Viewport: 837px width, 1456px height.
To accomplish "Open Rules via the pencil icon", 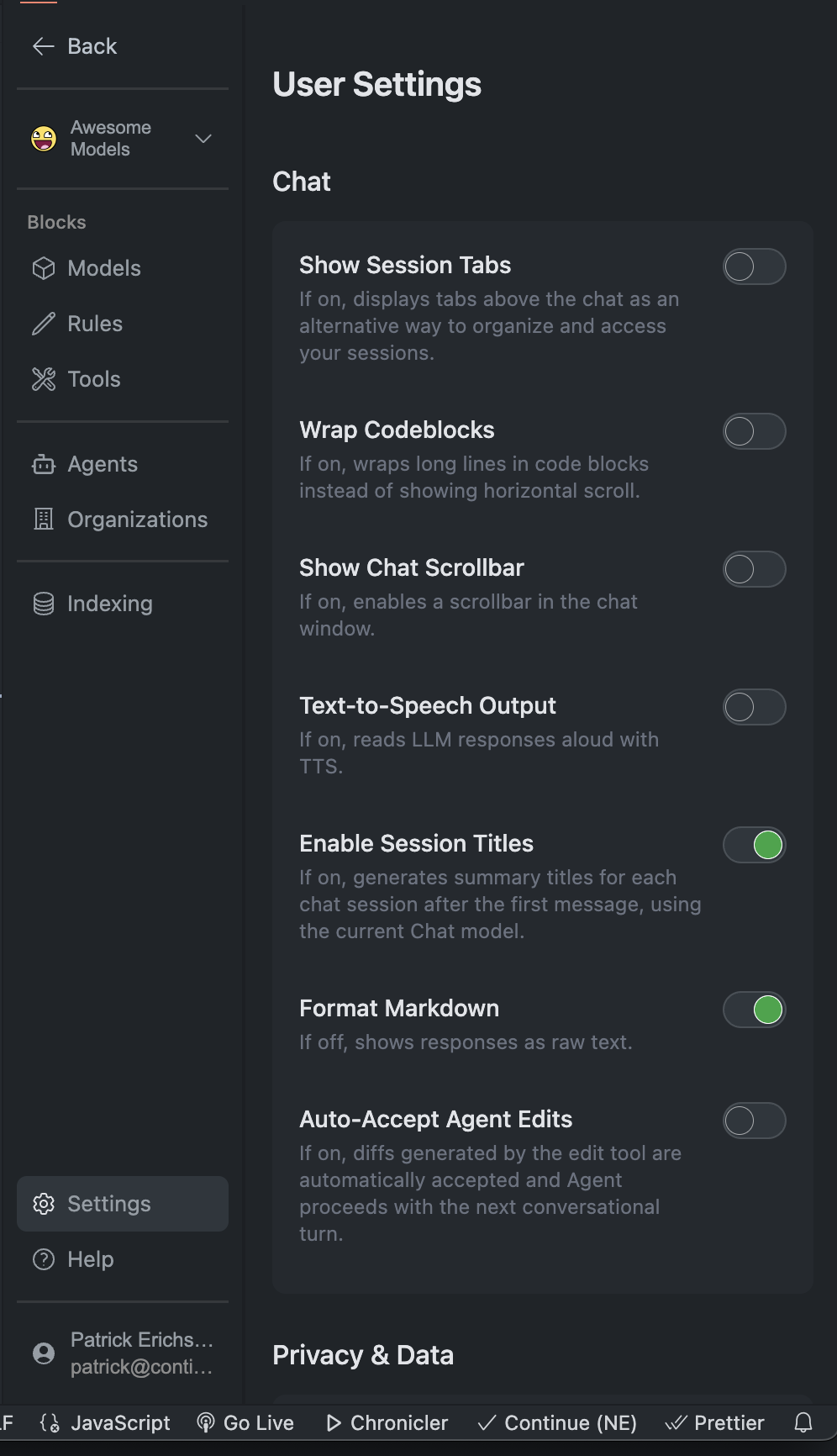I will pos(44,324).
